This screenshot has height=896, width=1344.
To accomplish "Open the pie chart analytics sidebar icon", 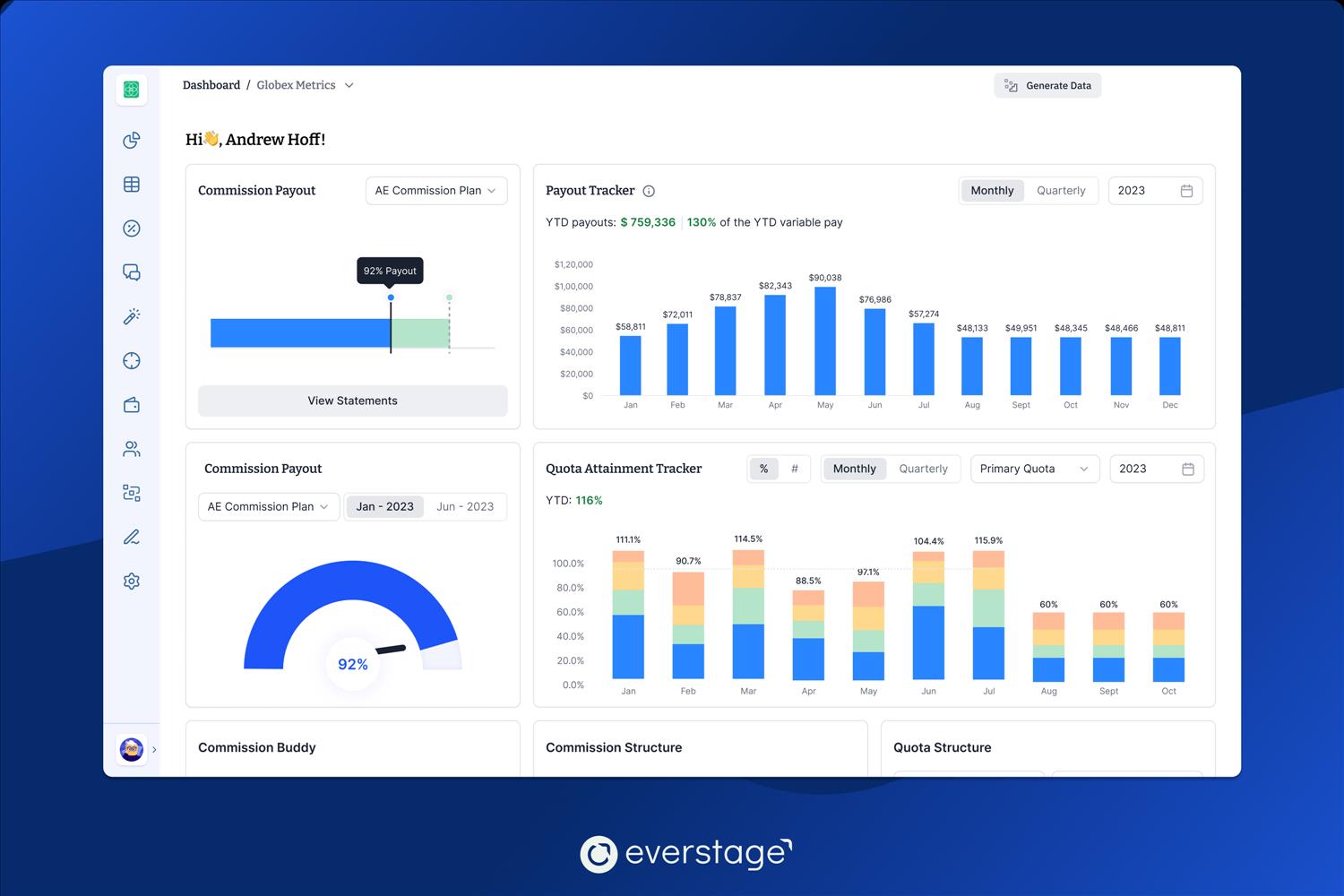I will tap(132, 140).
